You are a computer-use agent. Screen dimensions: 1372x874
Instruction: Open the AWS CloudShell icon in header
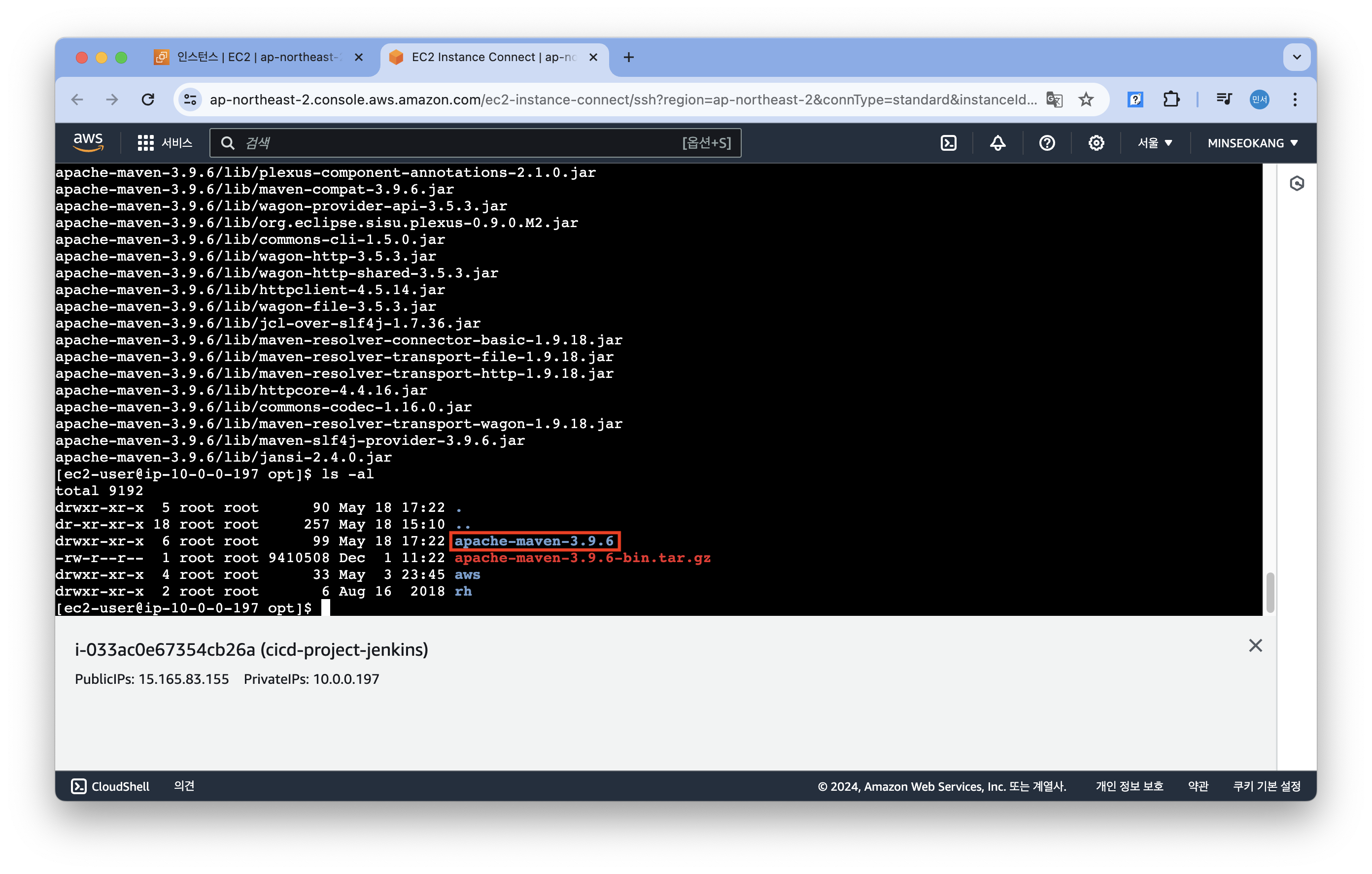[948, 143]
